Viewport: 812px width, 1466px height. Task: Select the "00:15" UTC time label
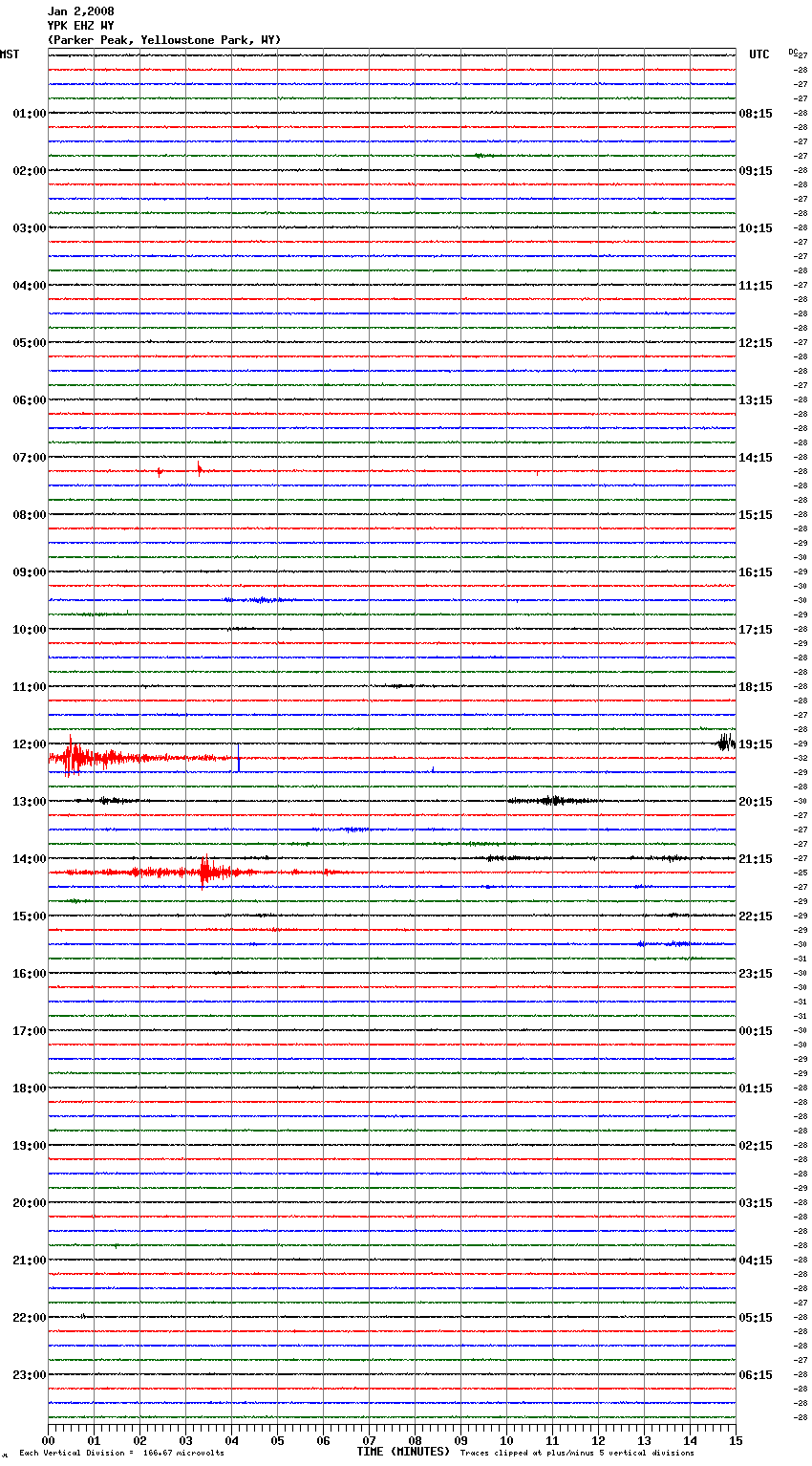756,1031
